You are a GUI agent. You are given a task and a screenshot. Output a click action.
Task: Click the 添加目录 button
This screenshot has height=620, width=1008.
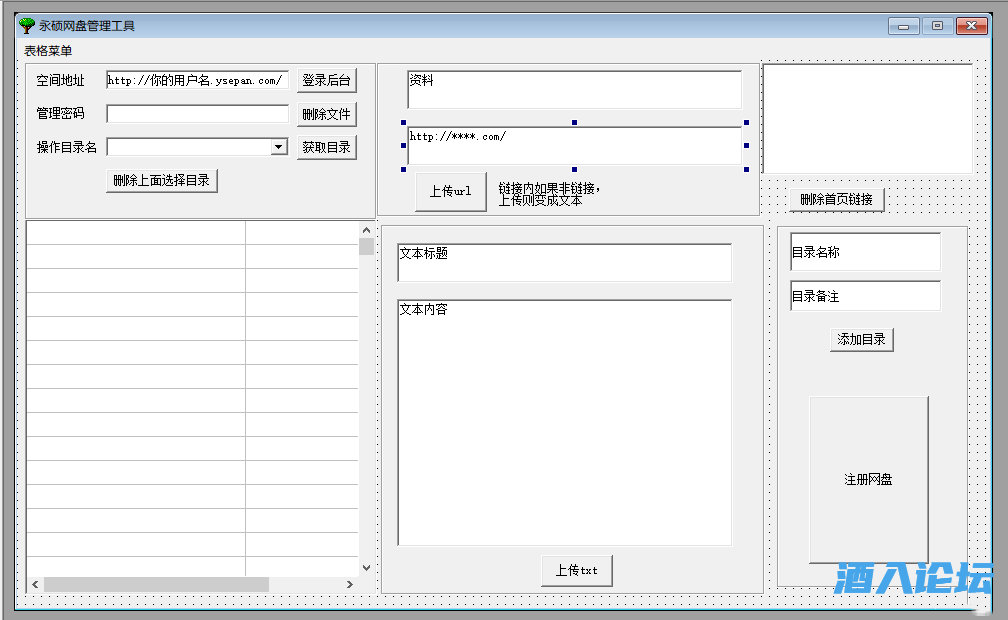click(x=860, y=339)
